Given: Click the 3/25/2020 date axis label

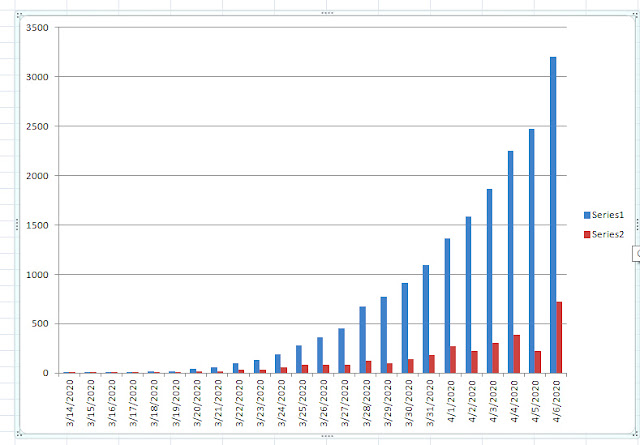Looking at the screenshot, I should (x=303, y=403).
